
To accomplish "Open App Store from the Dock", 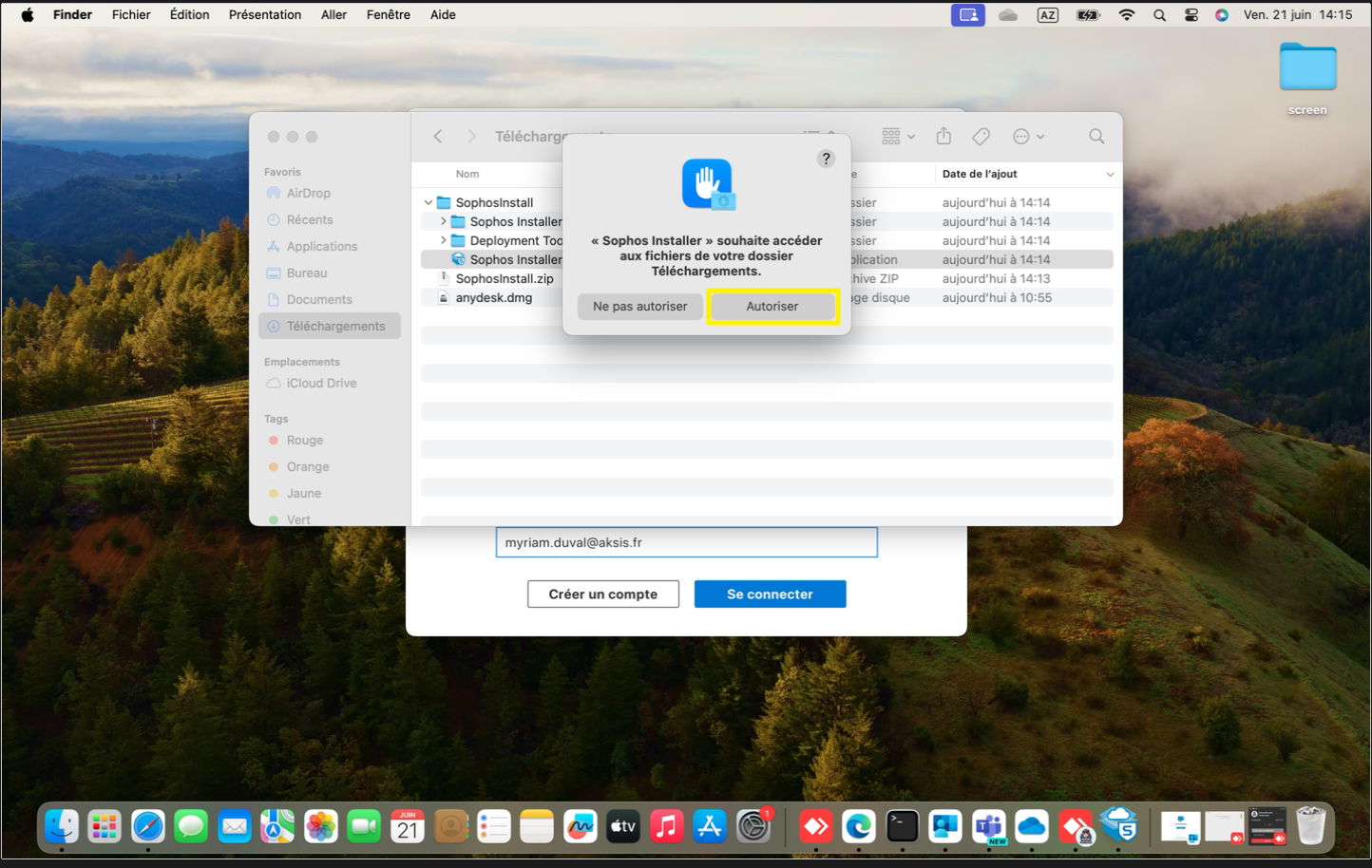I will pos(710,827).
